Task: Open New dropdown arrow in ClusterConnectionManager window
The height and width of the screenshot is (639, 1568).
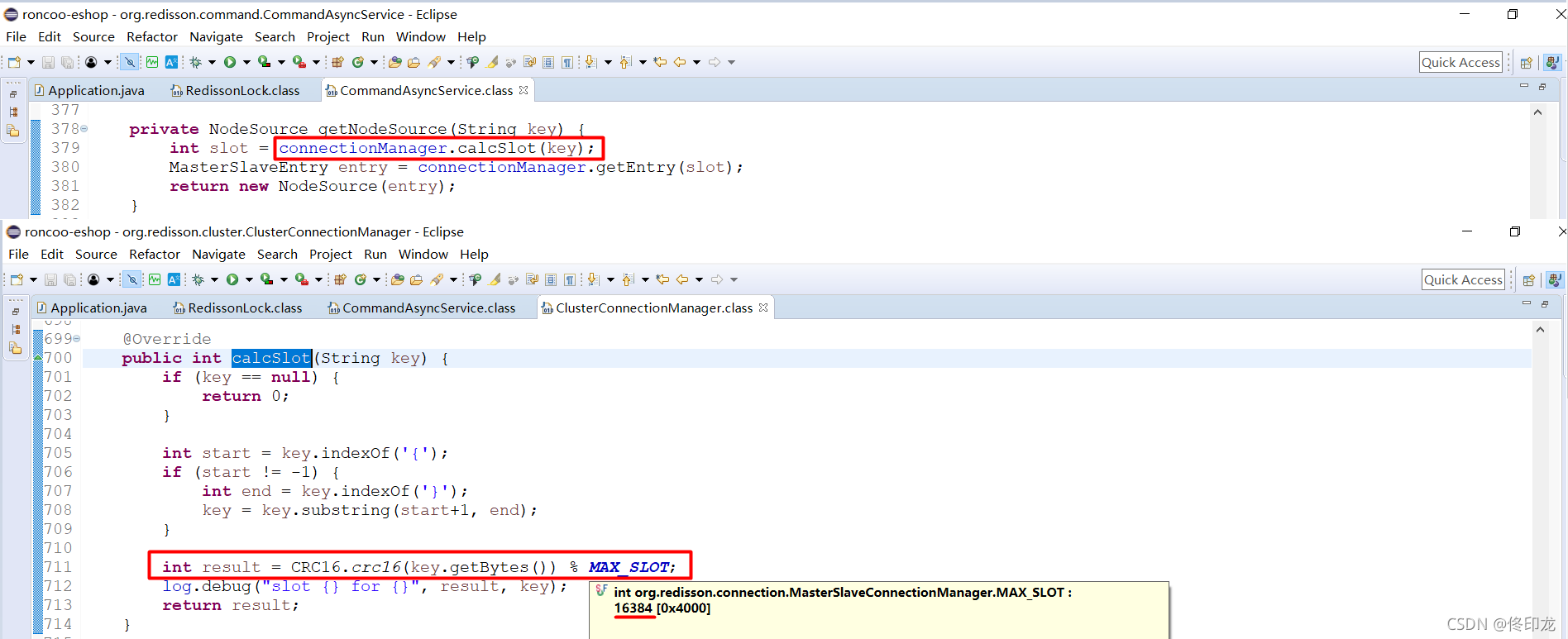Action: click(x=33, y=279)
